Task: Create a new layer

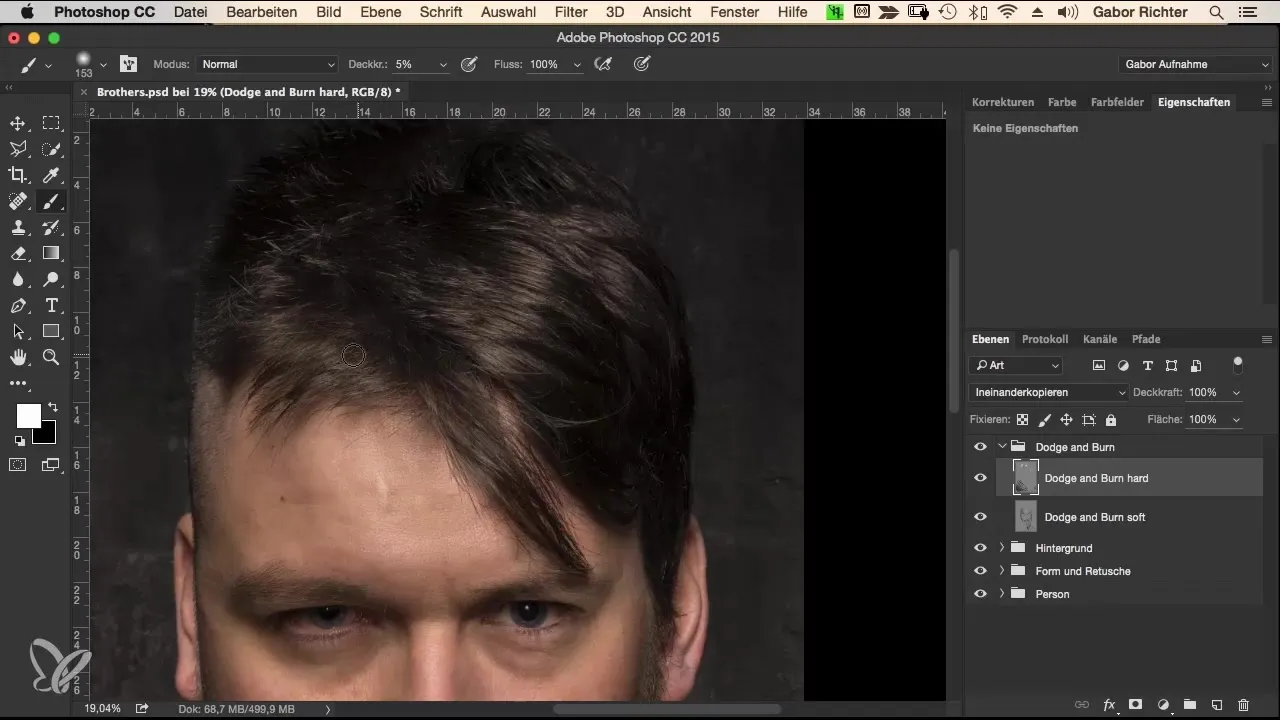Action: pyautogui.click(x=1217, y=705)
